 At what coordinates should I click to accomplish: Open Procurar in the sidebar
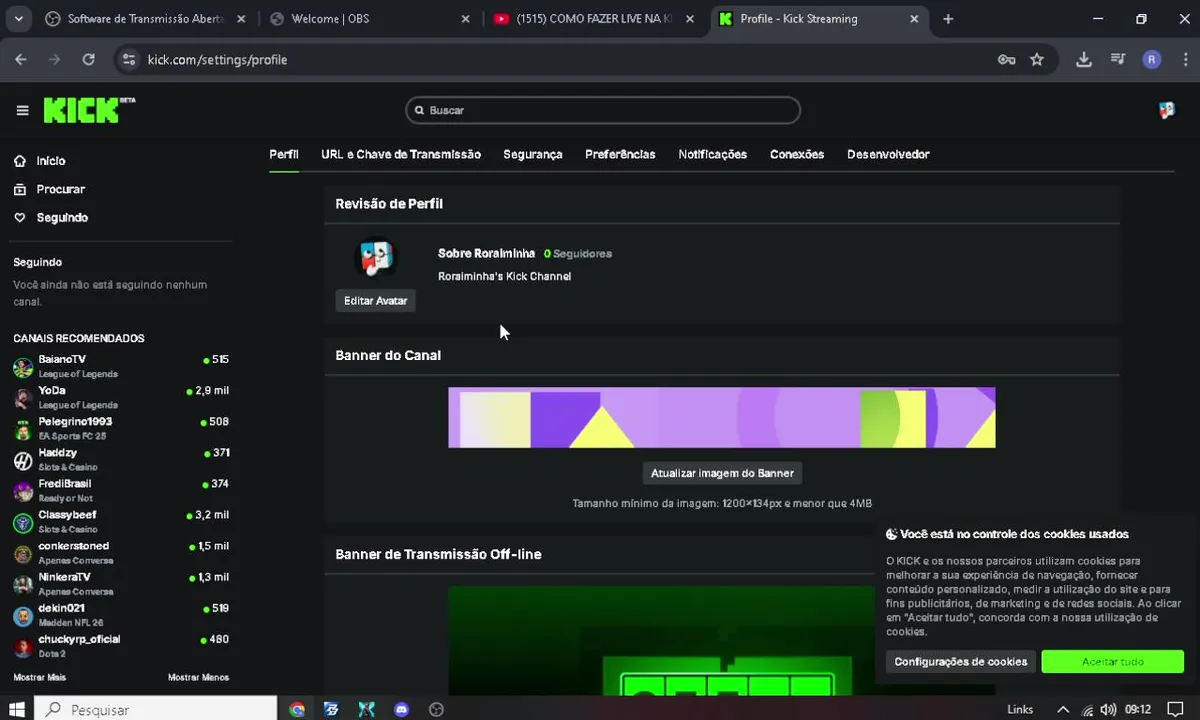coord(50,189)
